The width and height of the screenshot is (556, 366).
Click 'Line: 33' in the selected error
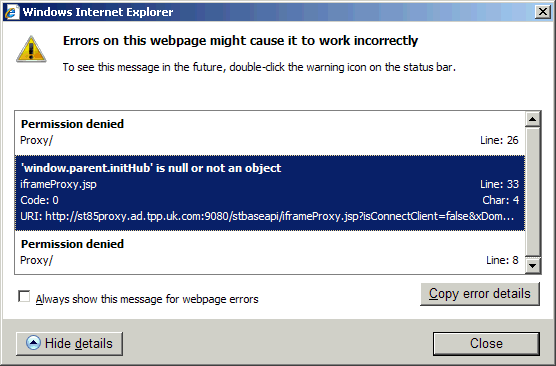[x=499, y=184]
